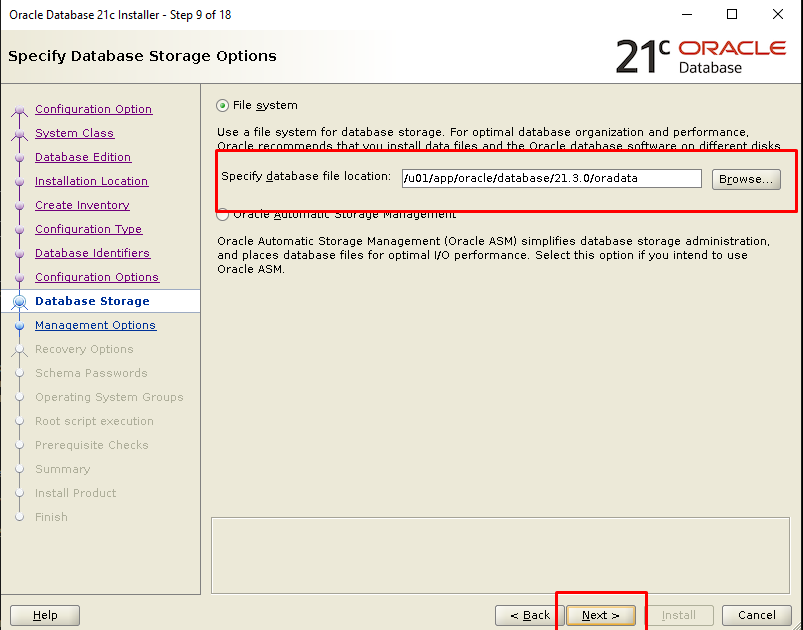This screenshot has height=630, width=803.
Task: Click the Configuration Options step bullet icon
Action: click(x=19, y=278)
